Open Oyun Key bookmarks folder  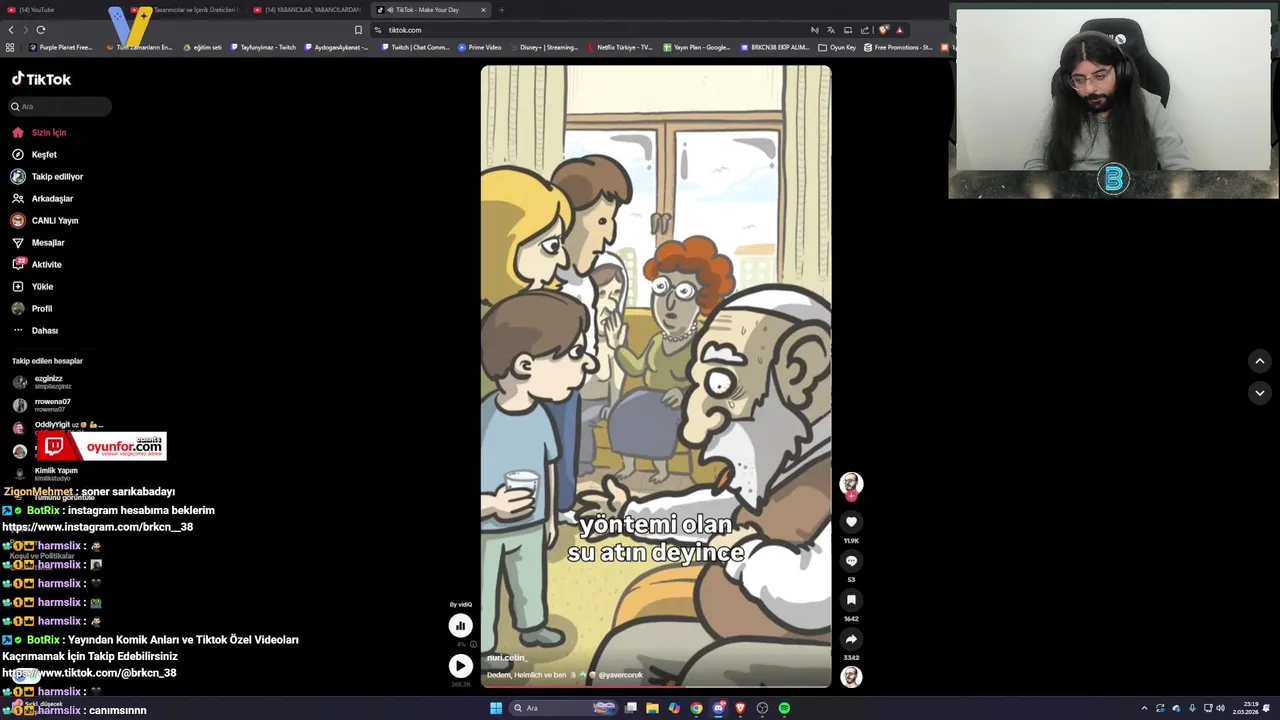[x=837, y=47]
